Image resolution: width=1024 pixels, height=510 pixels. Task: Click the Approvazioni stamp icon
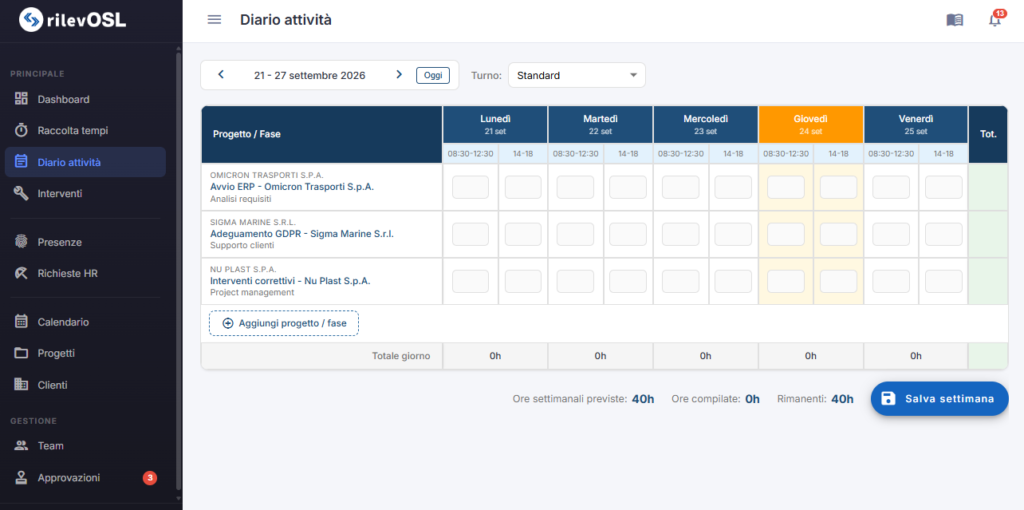[x=22, y=477]
